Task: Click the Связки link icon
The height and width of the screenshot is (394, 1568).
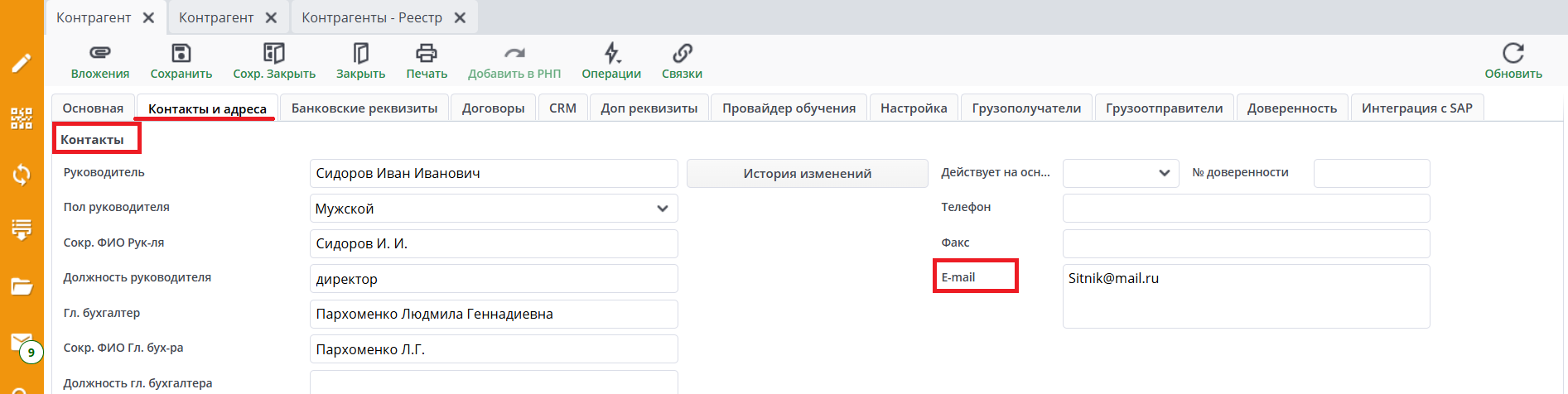Action: (x=682, y=53)
